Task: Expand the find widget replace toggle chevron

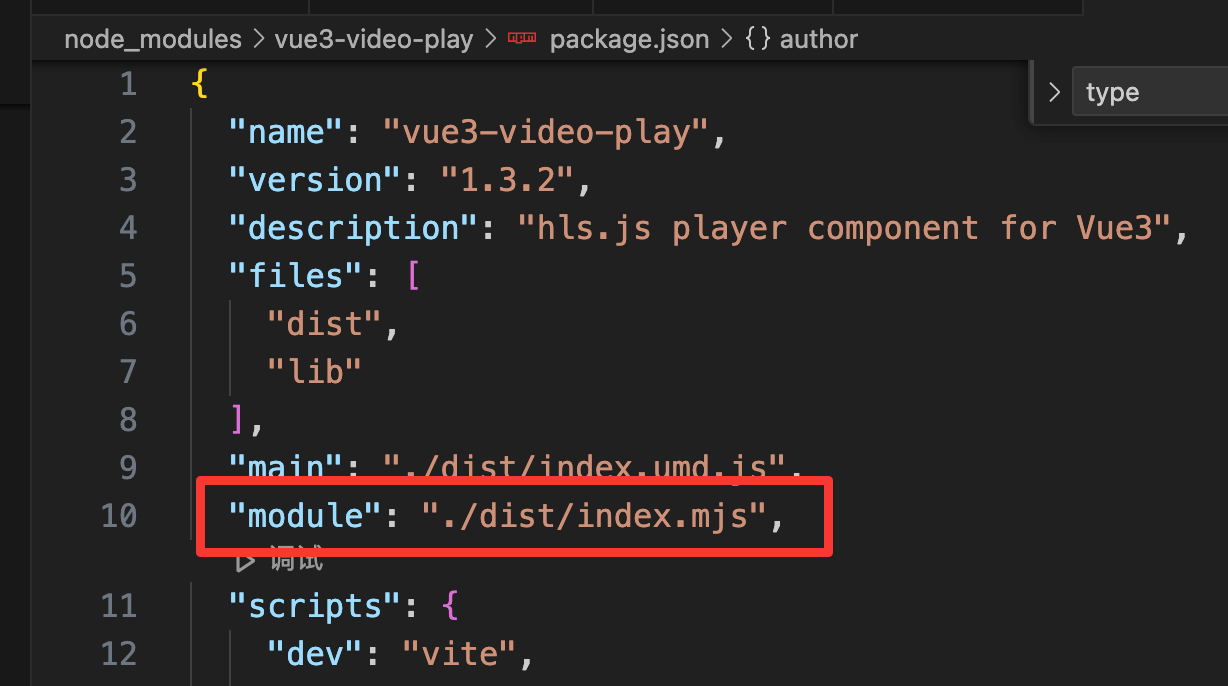Action: pos(1053,92)
